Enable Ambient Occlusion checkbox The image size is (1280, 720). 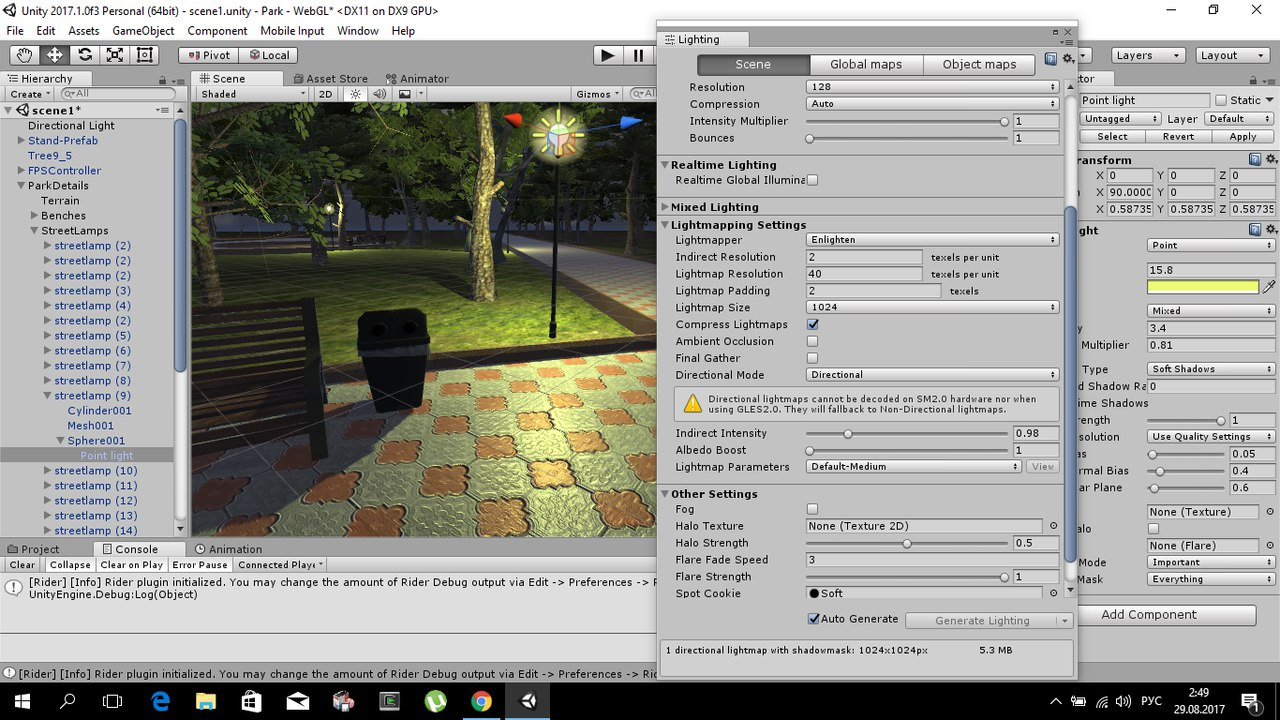click(812, 341)
